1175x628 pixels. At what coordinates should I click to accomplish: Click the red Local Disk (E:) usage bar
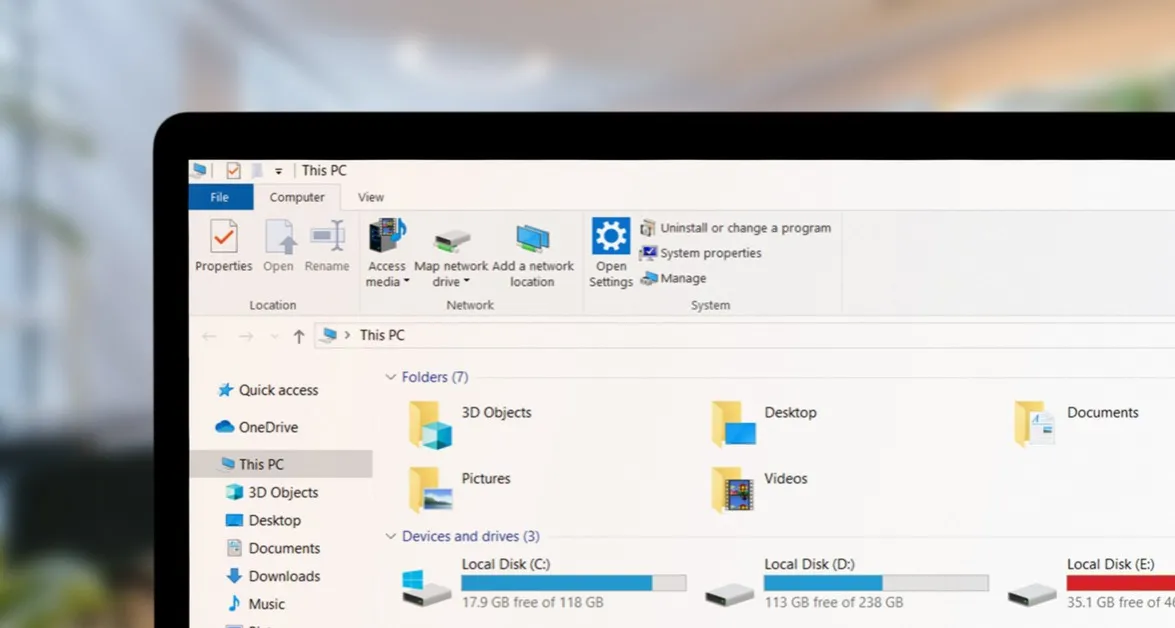[x=1121, y=583]
